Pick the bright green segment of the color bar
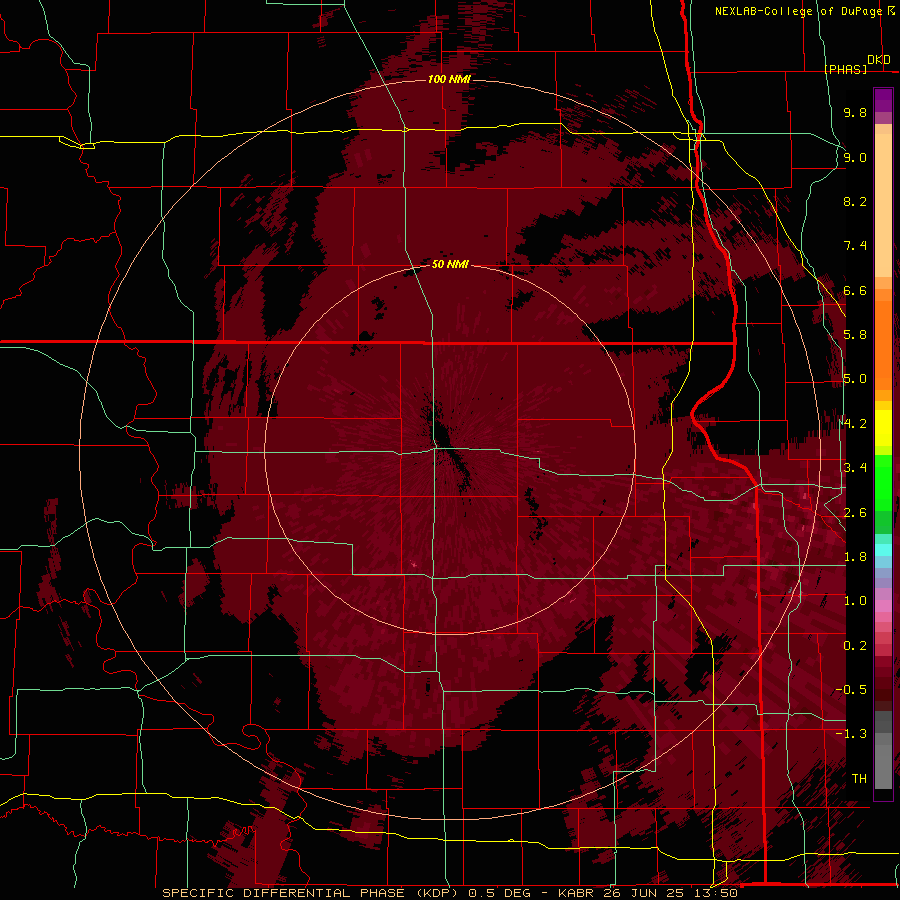The width and height of the screenshot is (900, 900). tap(883, 483)
